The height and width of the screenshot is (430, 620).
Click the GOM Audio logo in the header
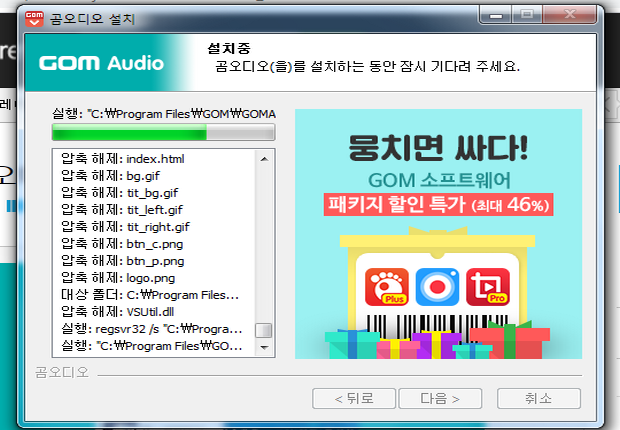point(101,63)
